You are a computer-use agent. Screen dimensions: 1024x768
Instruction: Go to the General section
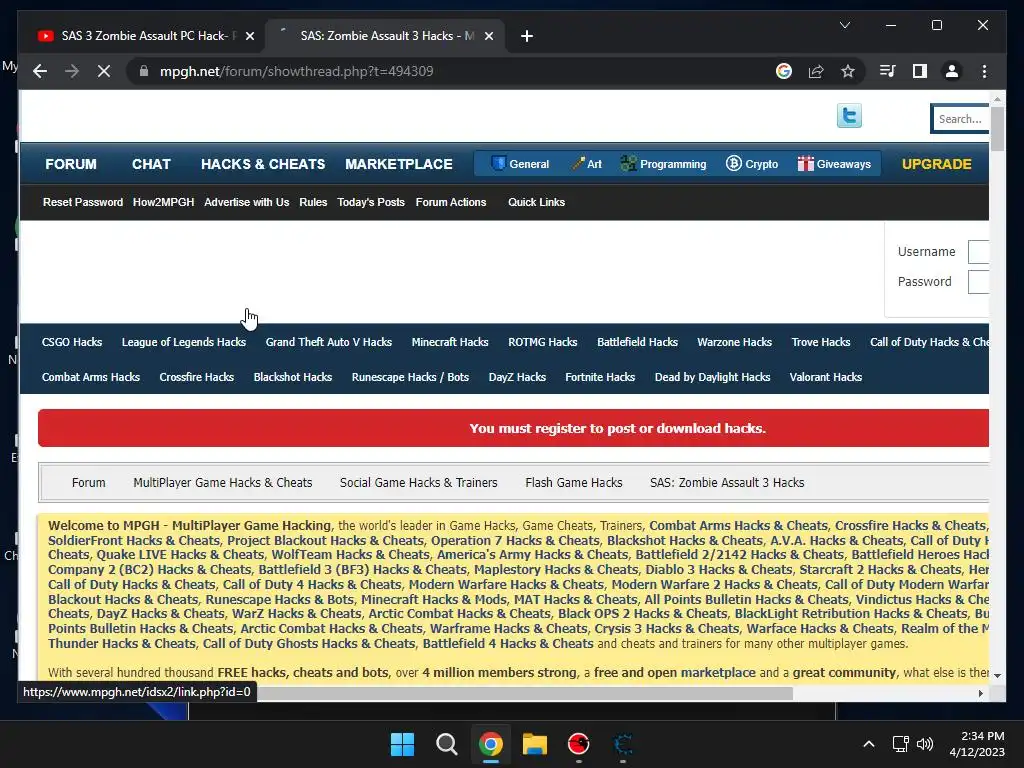click(x=520, y=164)
